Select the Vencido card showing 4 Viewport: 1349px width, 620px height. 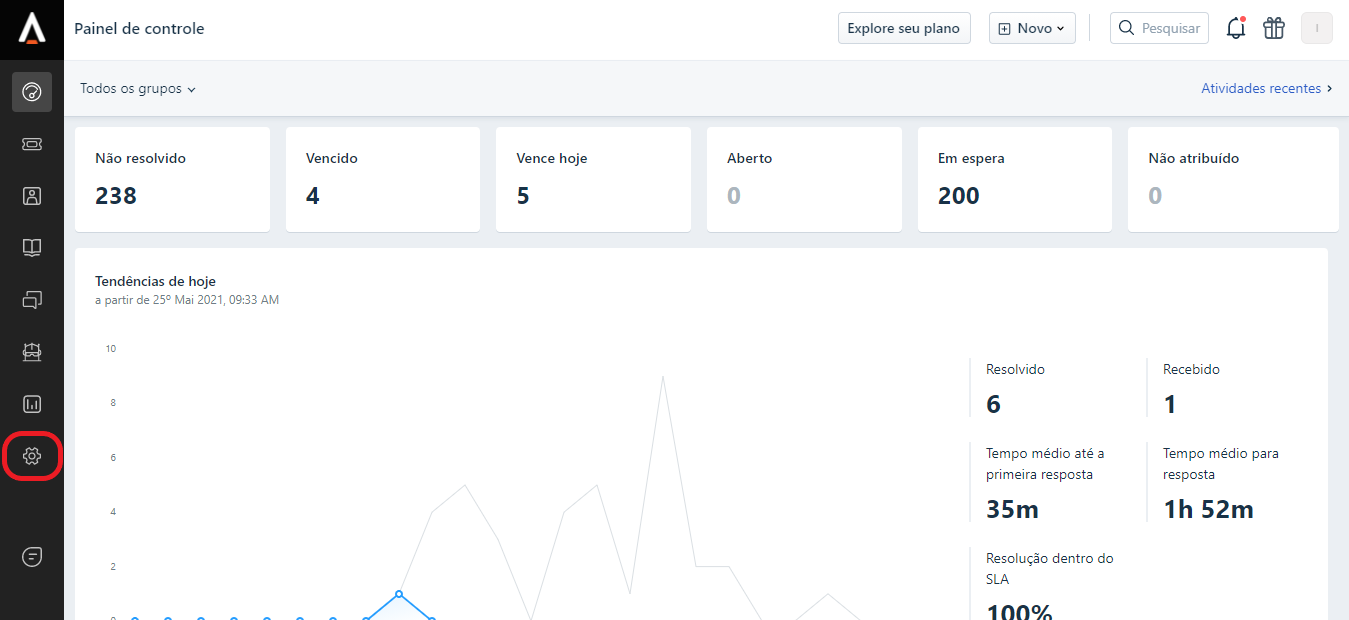[382, 179]
